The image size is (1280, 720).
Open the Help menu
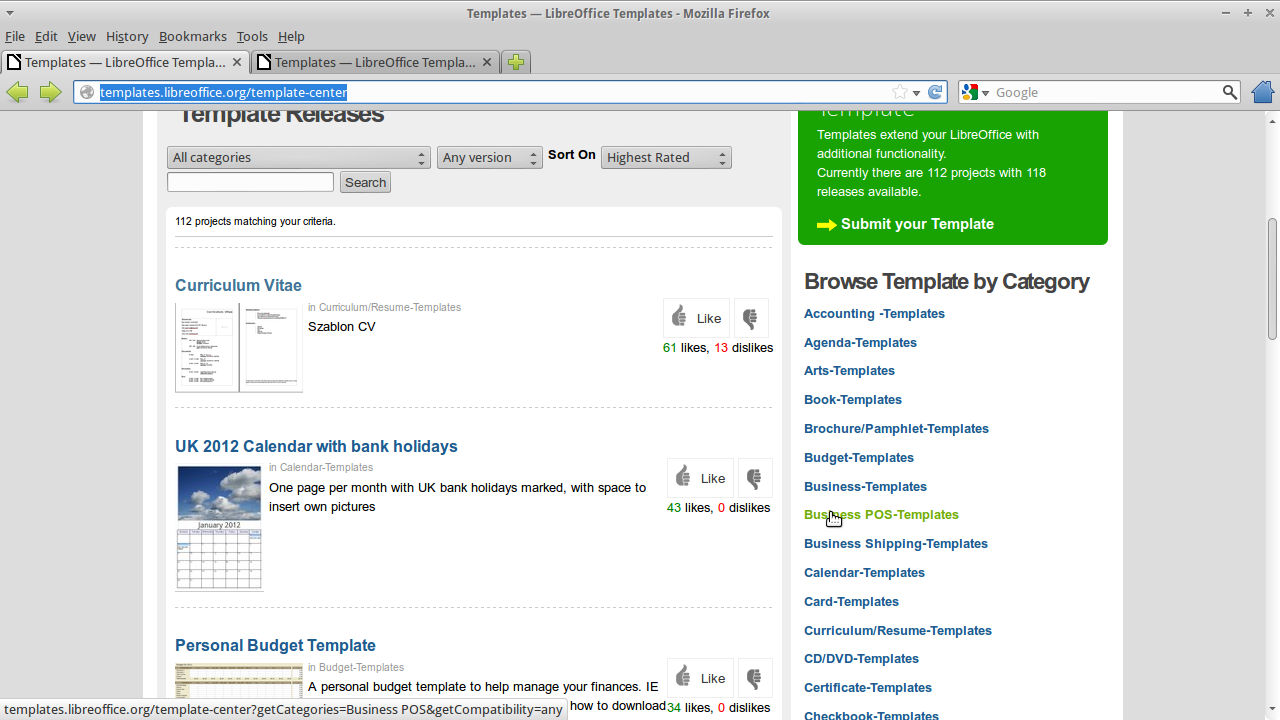[x=291, y=36]
